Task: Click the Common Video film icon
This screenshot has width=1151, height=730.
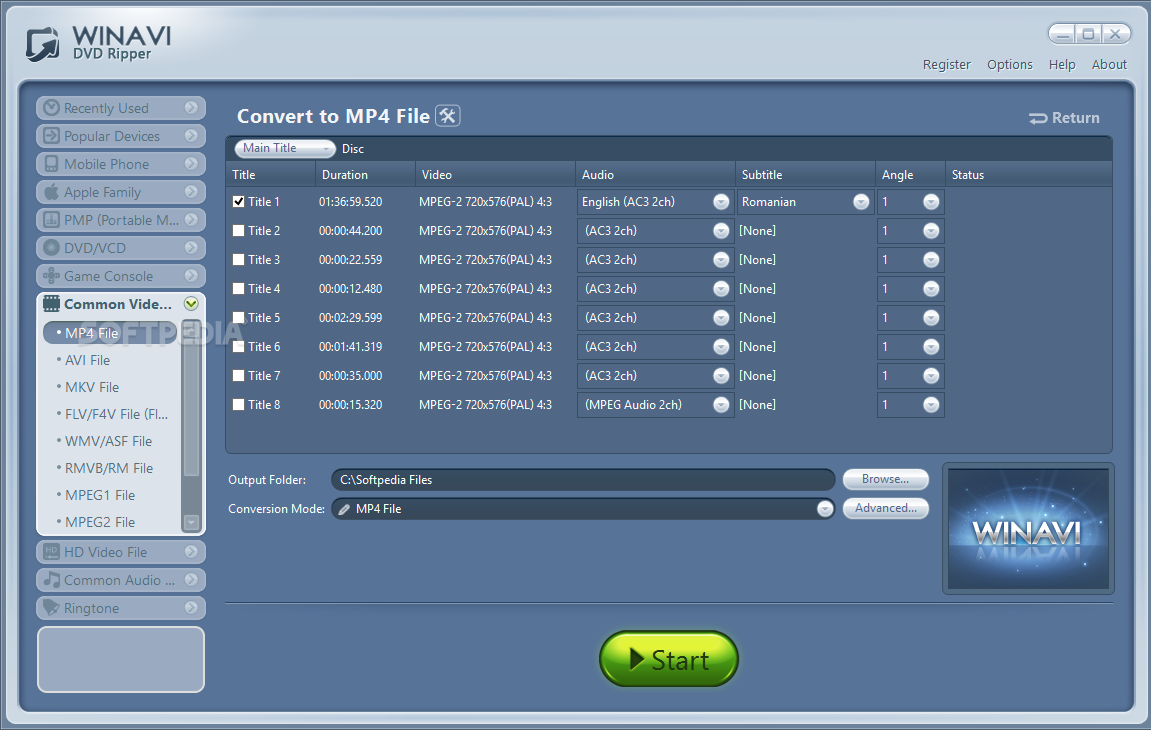Action: pyautogui.click(x=51, y=303)
